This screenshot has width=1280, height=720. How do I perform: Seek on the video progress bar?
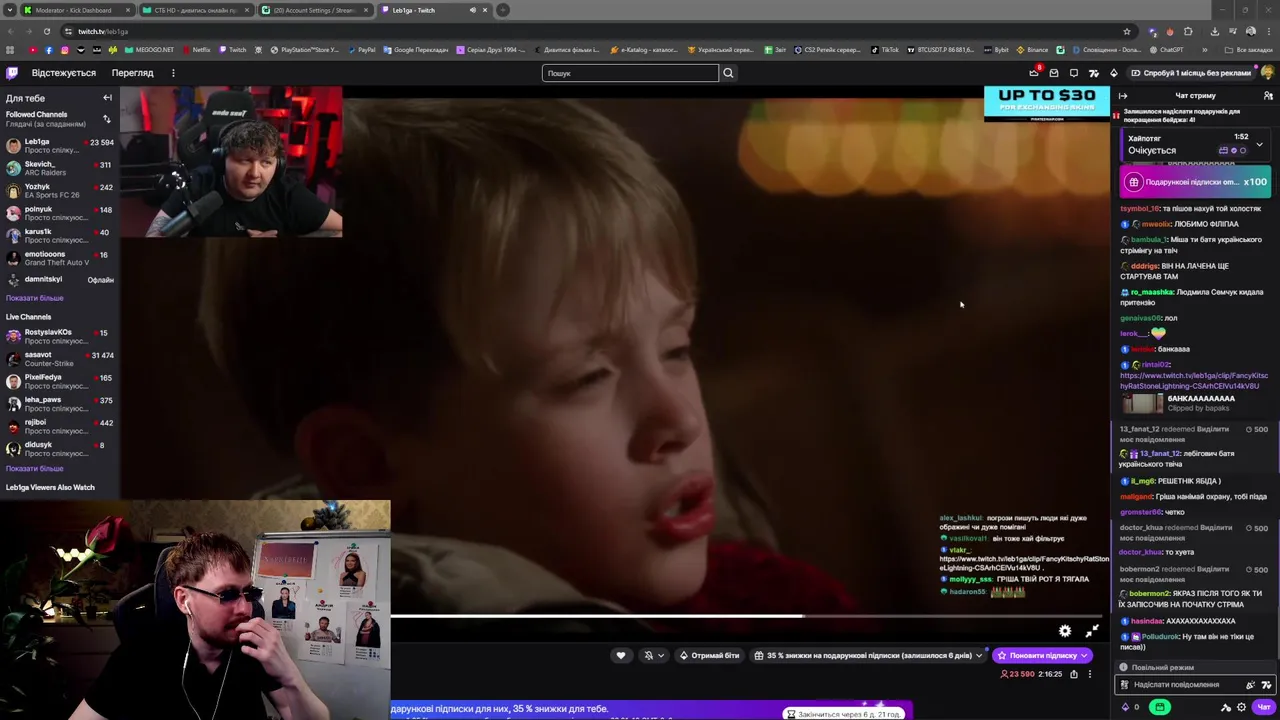click(x=745, y=616)
